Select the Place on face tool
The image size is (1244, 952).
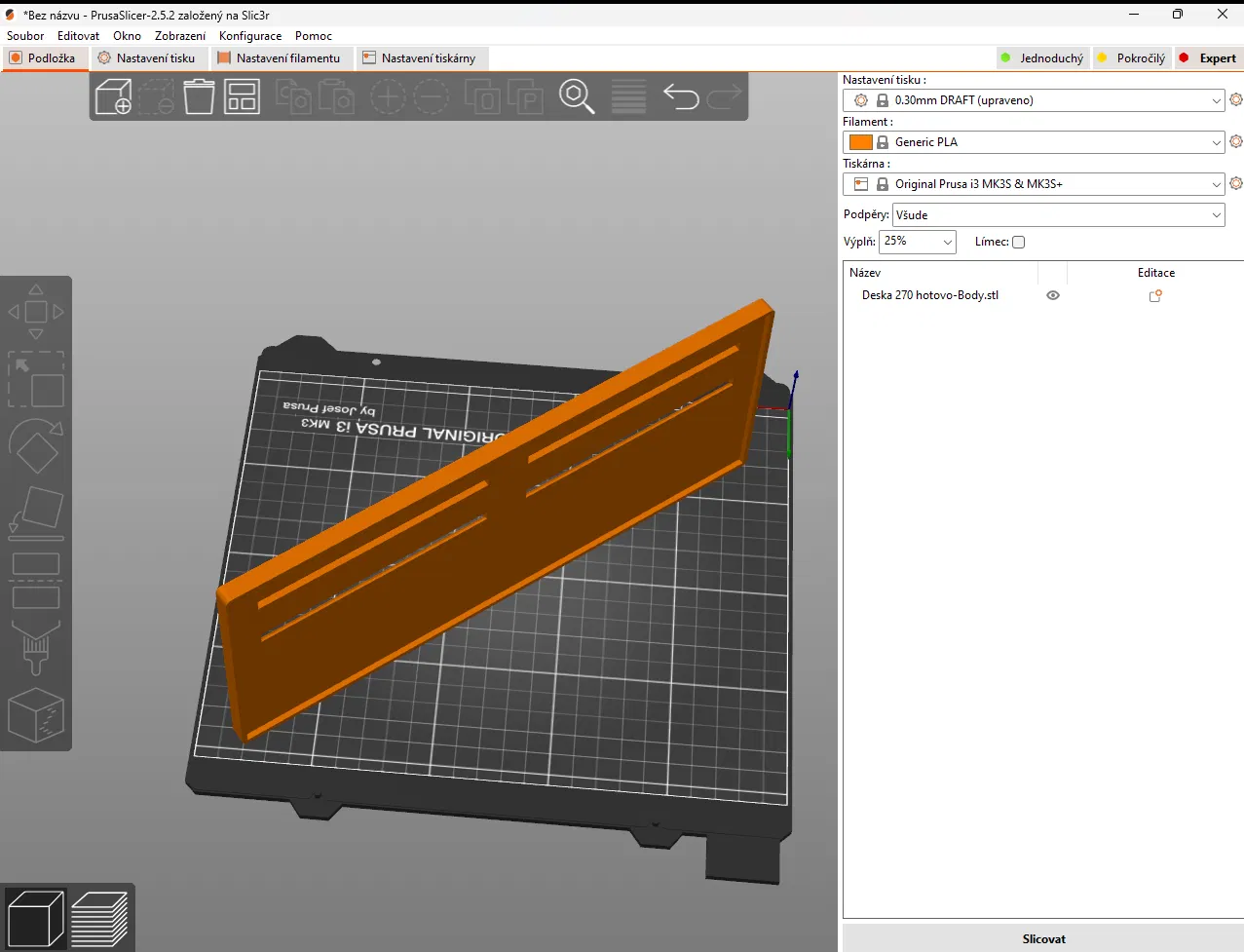(36, 513)
